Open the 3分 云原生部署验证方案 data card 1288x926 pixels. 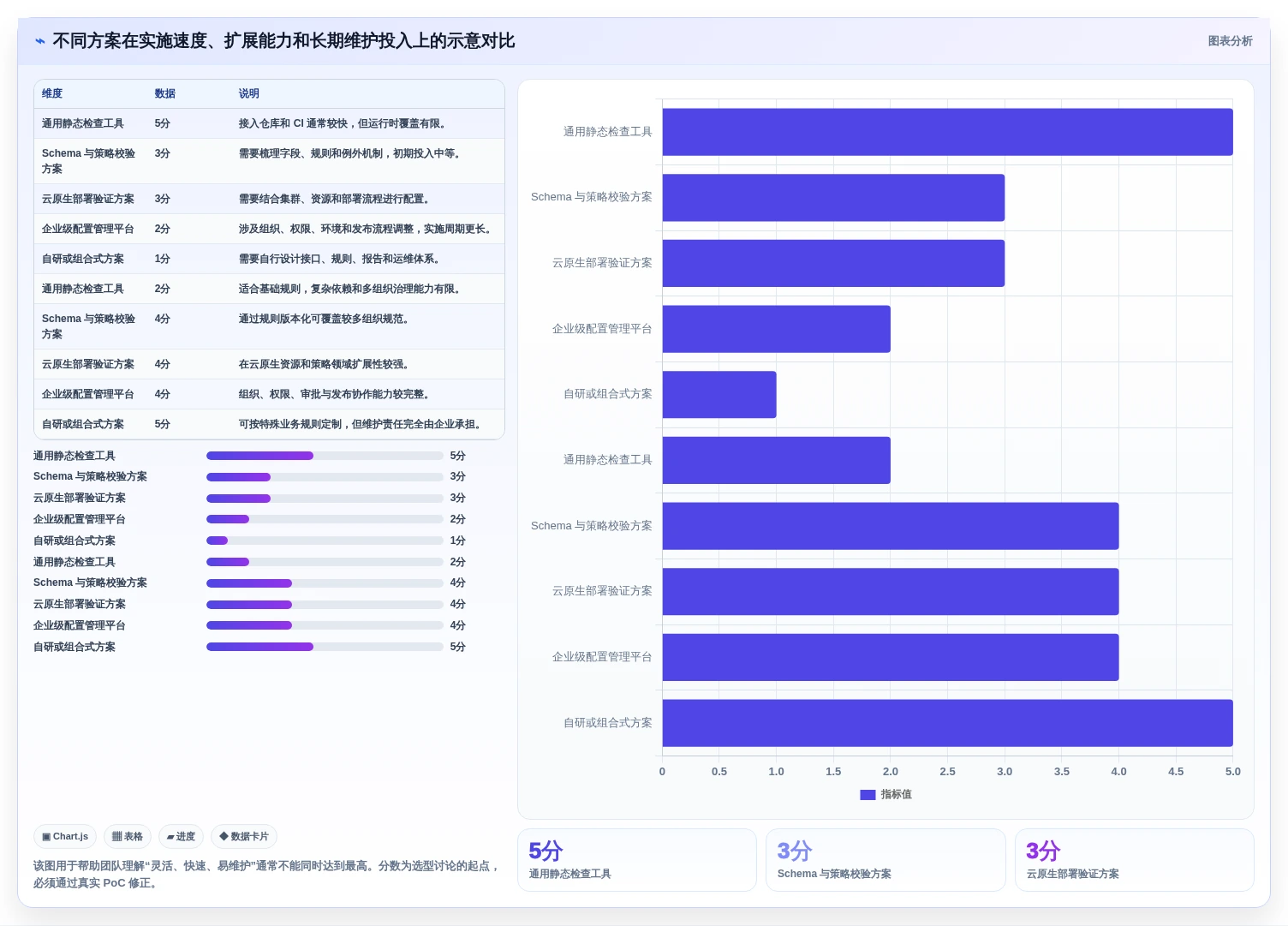pos(1135,860)
